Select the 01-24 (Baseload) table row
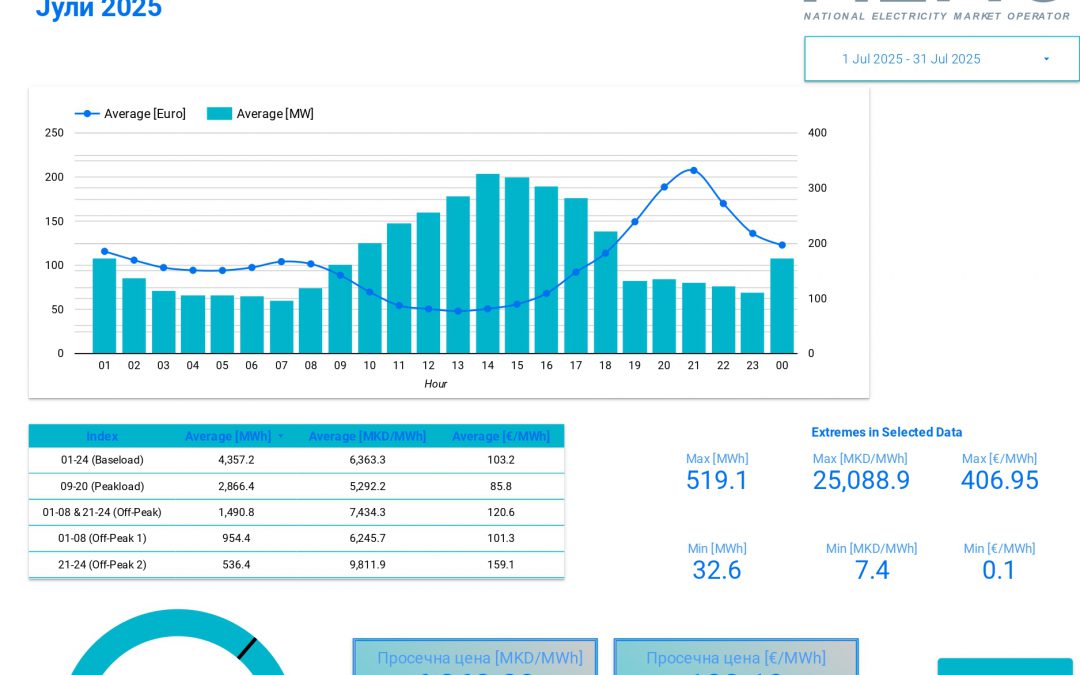This screenshot has width=1080, height=675. (102, 460)
